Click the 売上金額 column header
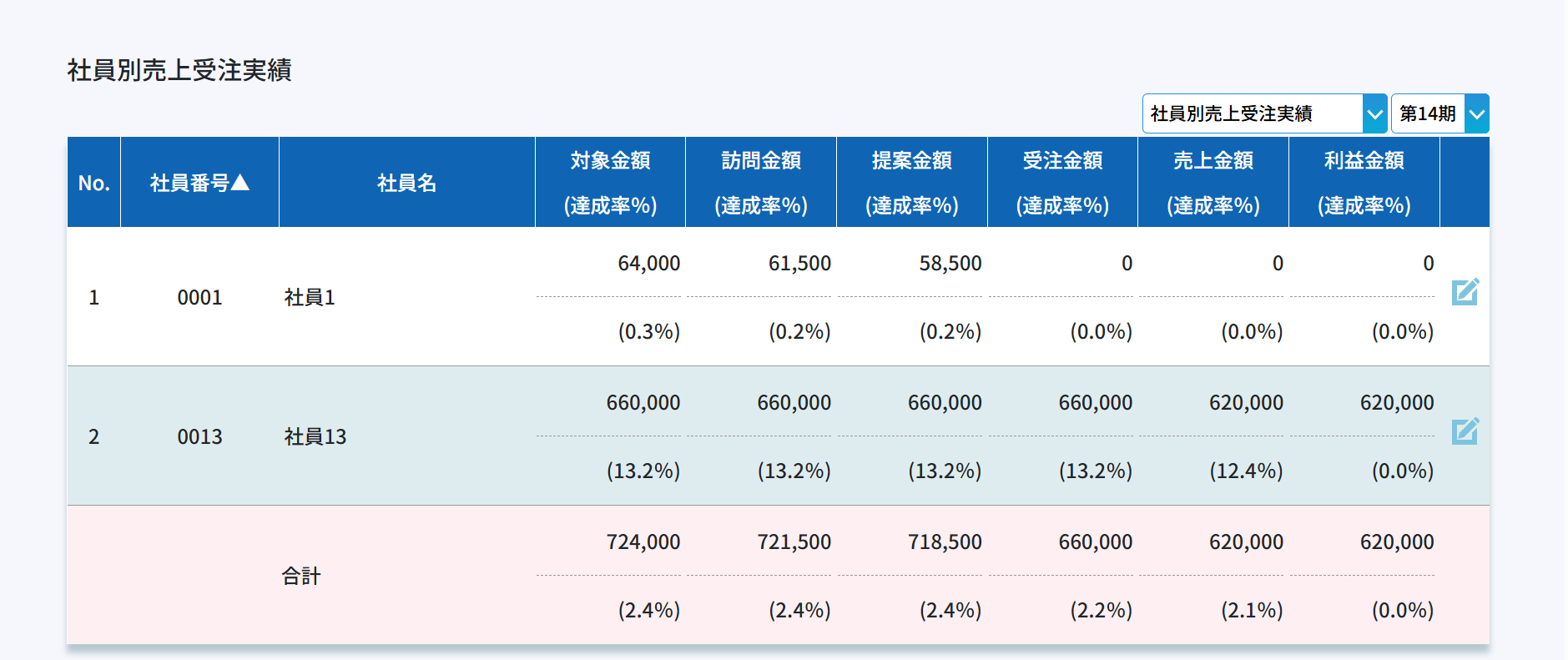Image resolution: width=1568 pixels, height=660 pixels. (x=1213, y=161)
